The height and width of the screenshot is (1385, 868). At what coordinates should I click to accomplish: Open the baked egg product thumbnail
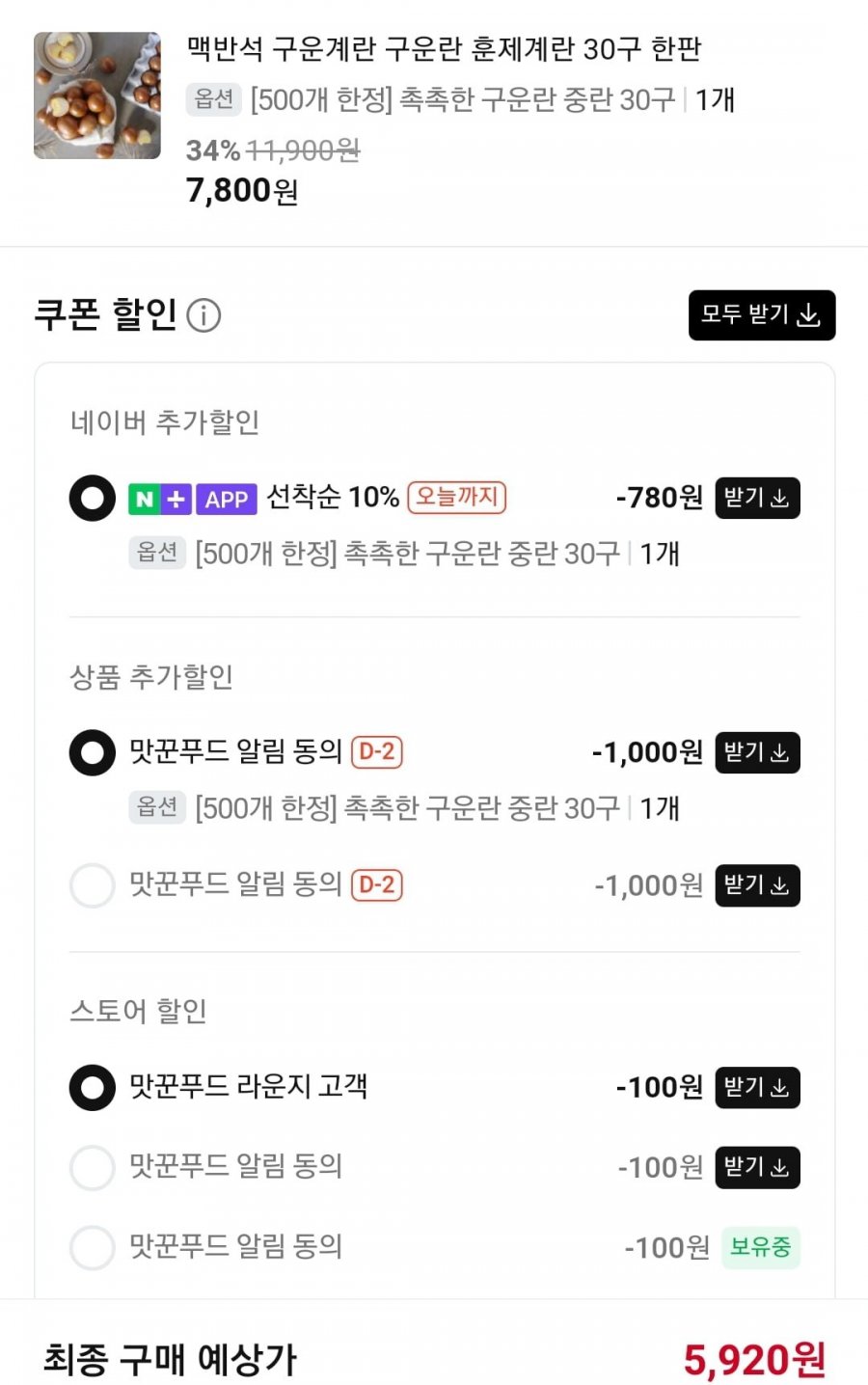pyautogui.click(x=97, y=95)
